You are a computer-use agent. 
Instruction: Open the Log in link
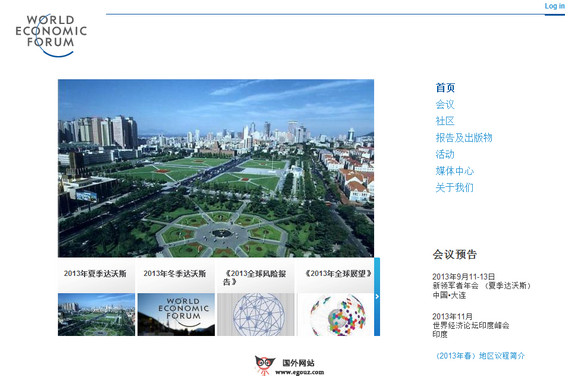click(554, 6)
